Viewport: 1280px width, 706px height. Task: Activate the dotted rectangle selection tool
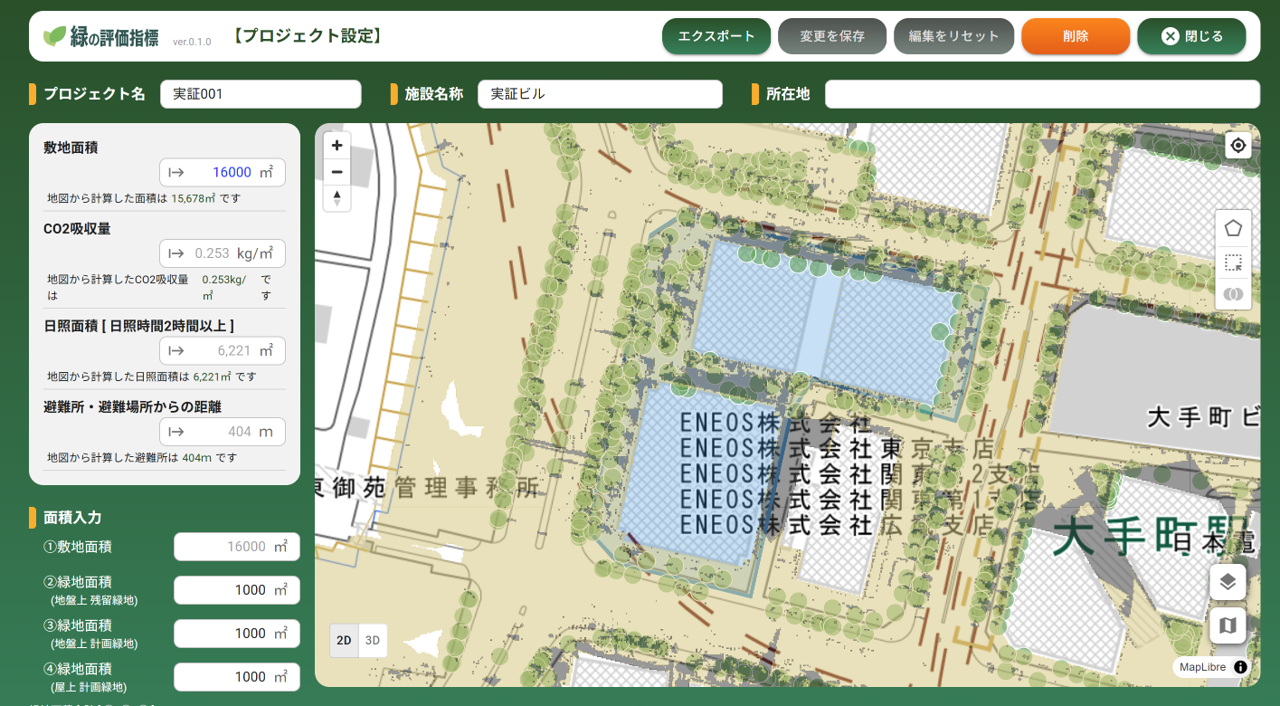[1233, 262]
